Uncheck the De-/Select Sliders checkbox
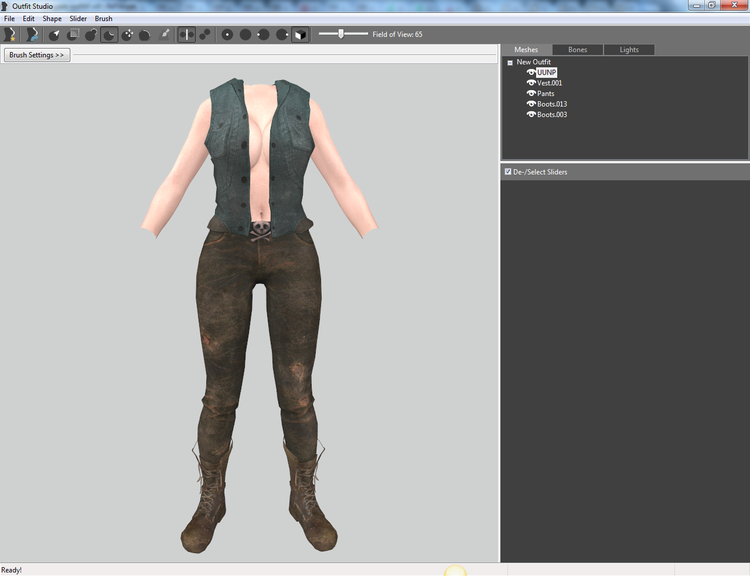The image size is (750, 576). 508,171
